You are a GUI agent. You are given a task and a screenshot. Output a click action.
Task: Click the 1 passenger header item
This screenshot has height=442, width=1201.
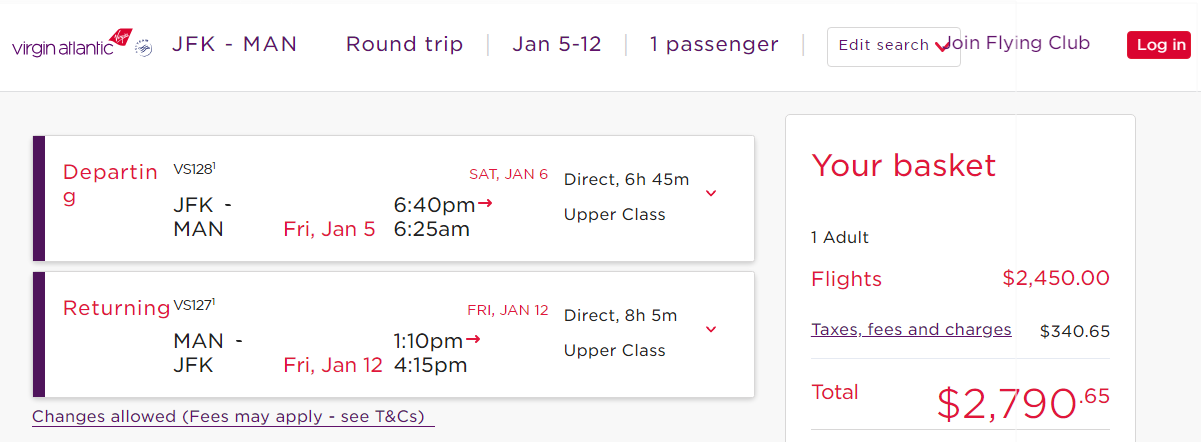714,45
